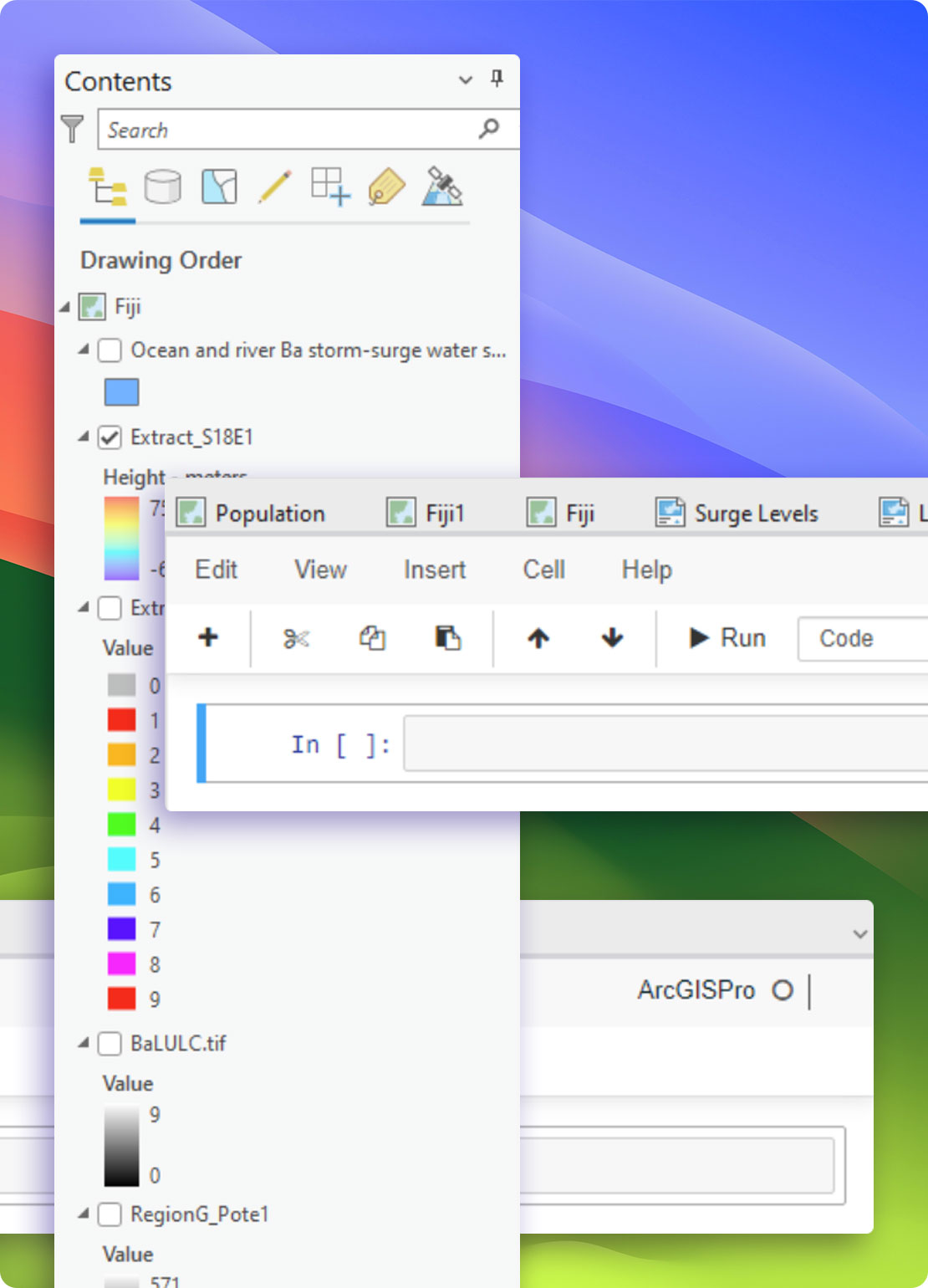Viewport: 928px width, 1288px height.
Task: Uncheck the Extract_S18E1 layer
Action: [110, 437]
